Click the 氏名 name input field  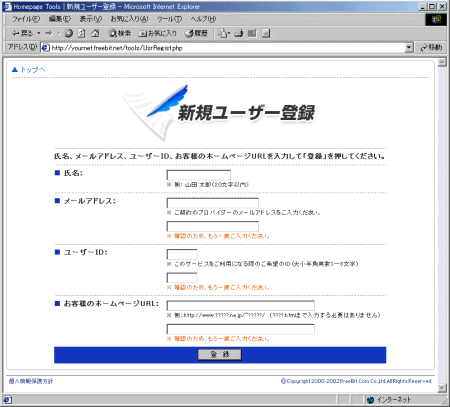(x=198, y=175)
